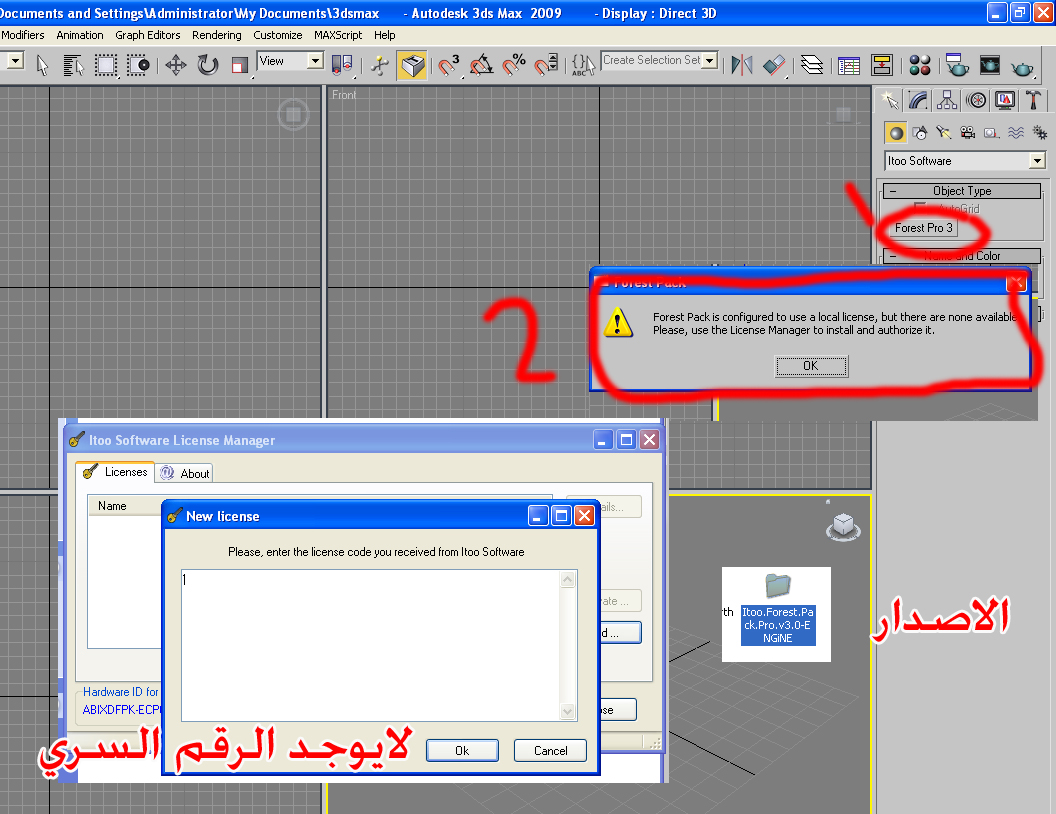Screen dimensions: 1056x814
Task: Click the license text scrollbar down arrow
Action: [x=568, y=711]
